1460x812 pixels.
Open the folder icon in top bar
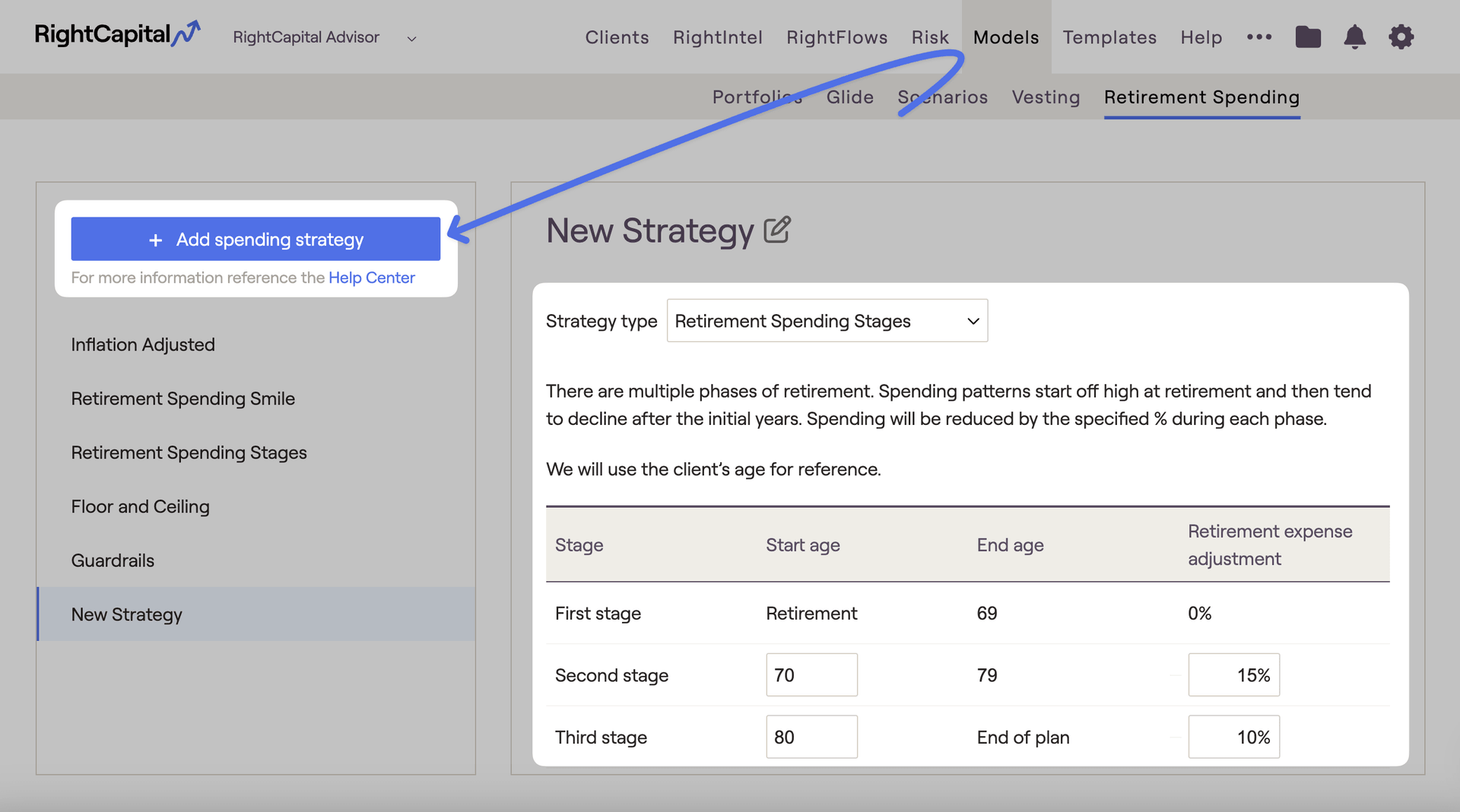1308,36
